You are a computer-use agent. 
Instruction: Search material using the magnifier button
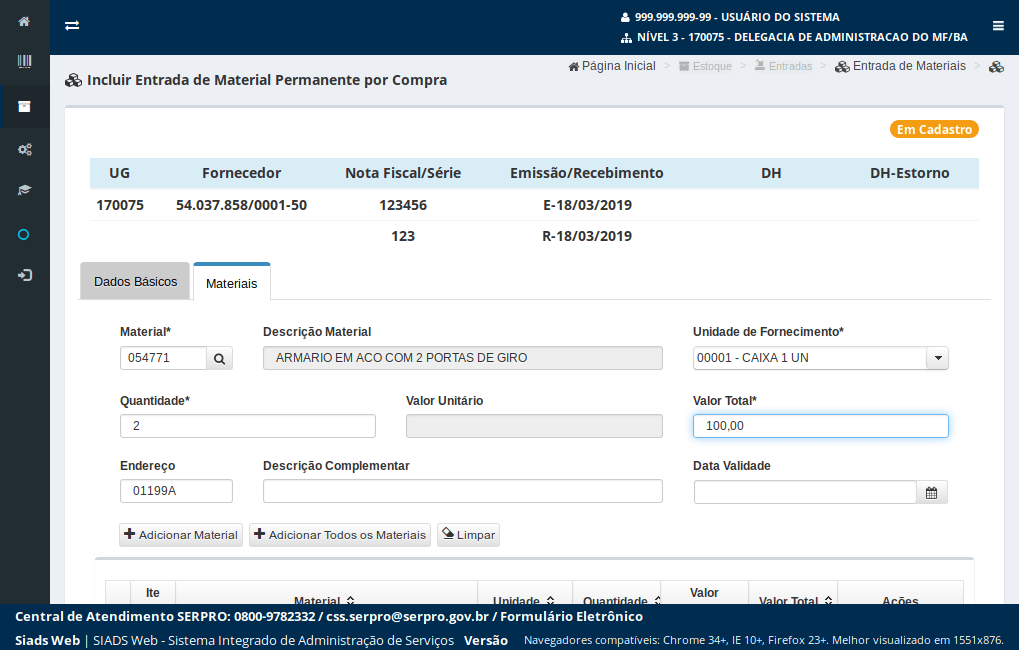pyautogui.click(x=220, y=358)
